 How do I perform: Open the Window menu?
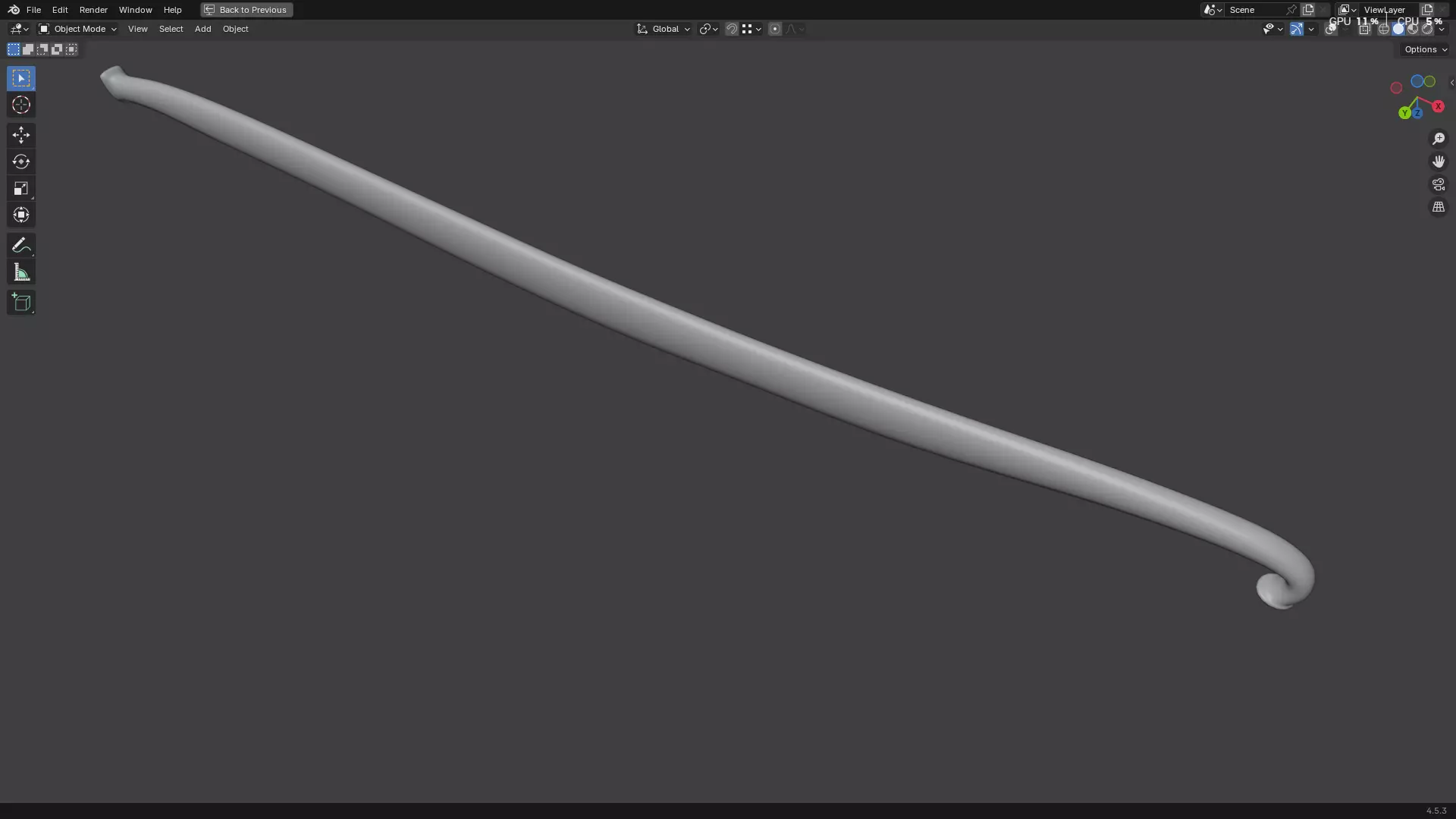(x=135, y=10)
